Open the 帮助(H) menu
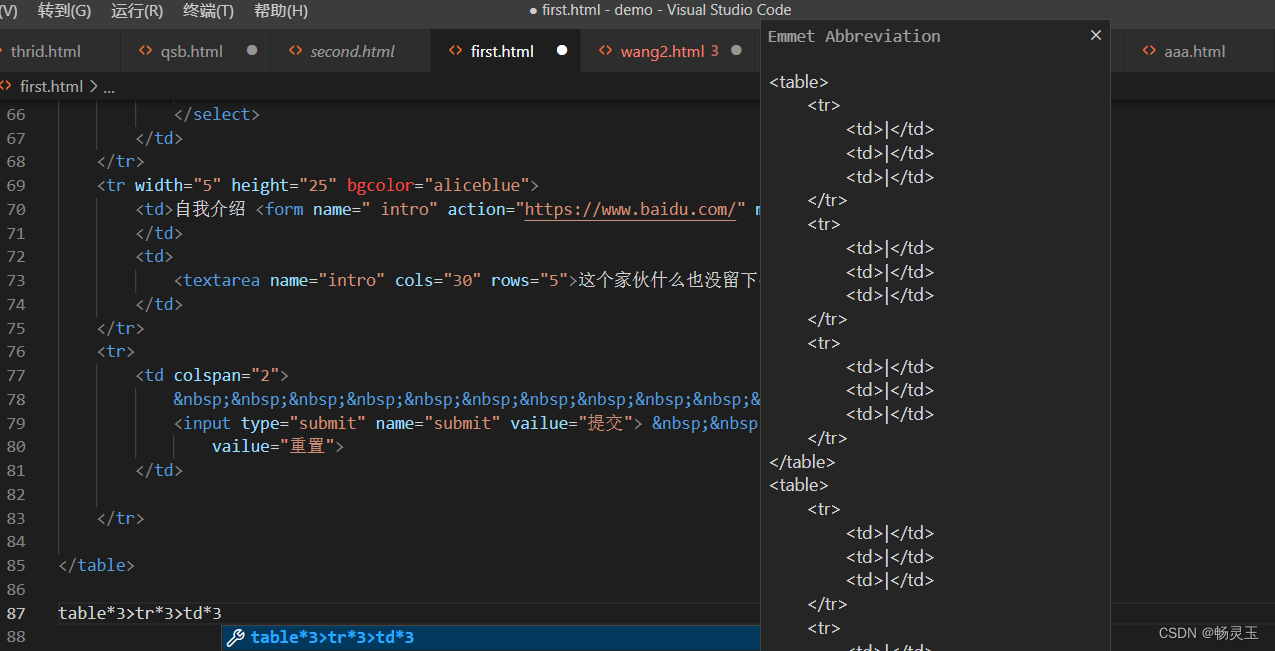The width and height of the screenshot is (1275, 651). coord(280,11)
